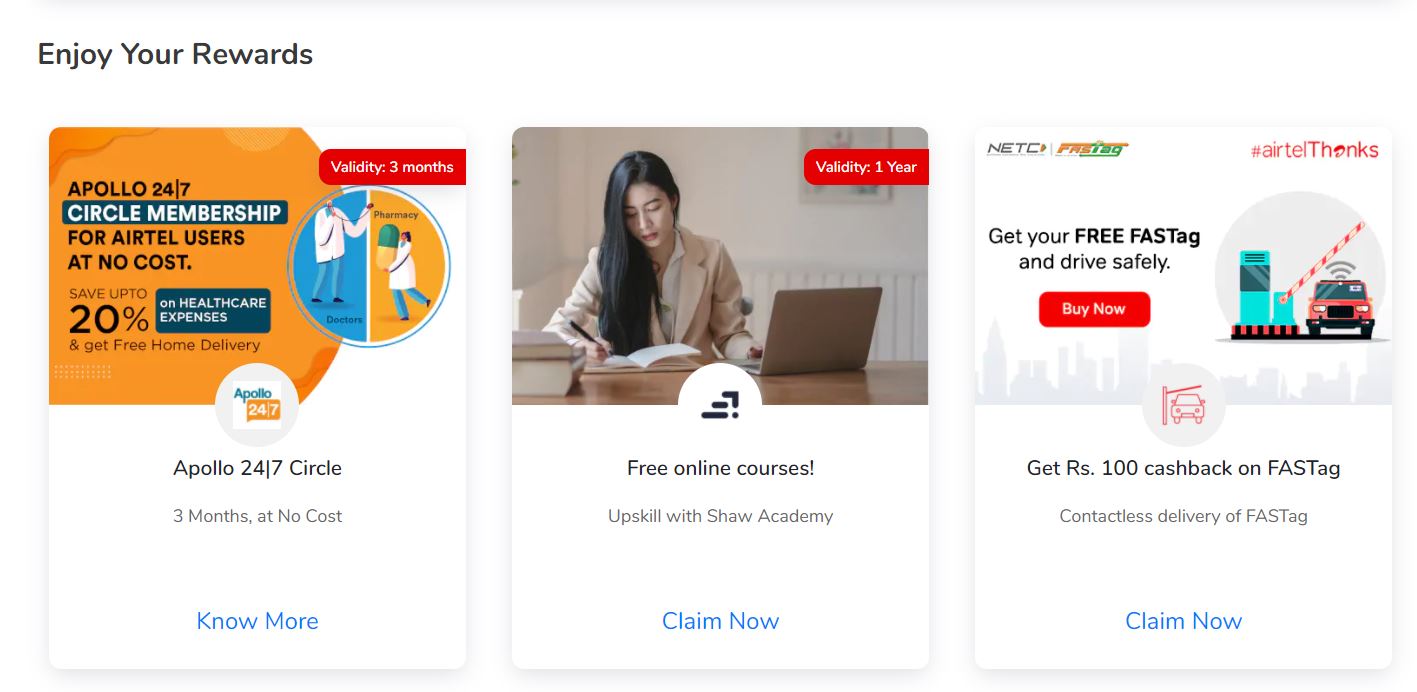Open the Apollo Circle Membership banner image

257,266
